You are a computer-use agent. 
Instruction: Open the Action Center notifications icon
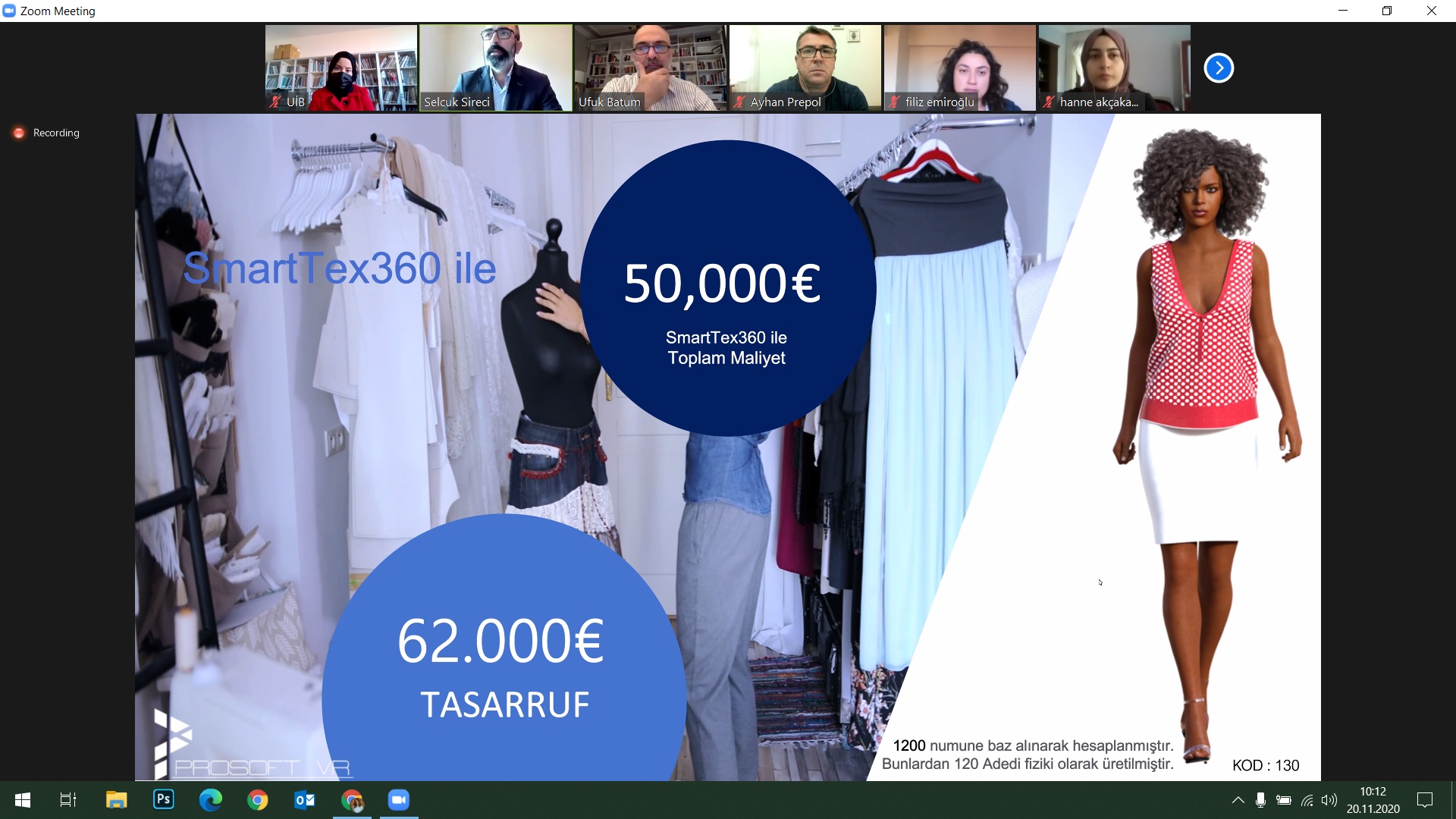click(x=1425, y=800)
